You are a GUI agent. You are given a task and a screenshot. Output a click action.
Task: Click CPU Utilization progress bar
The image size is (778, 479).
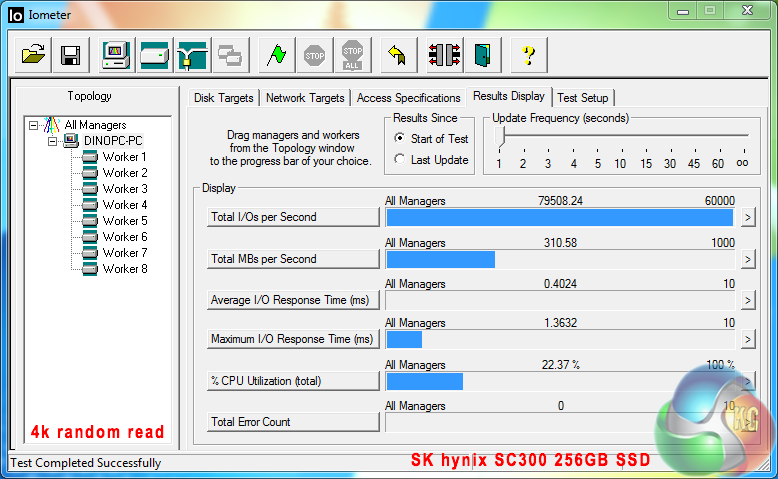(560, 381)
